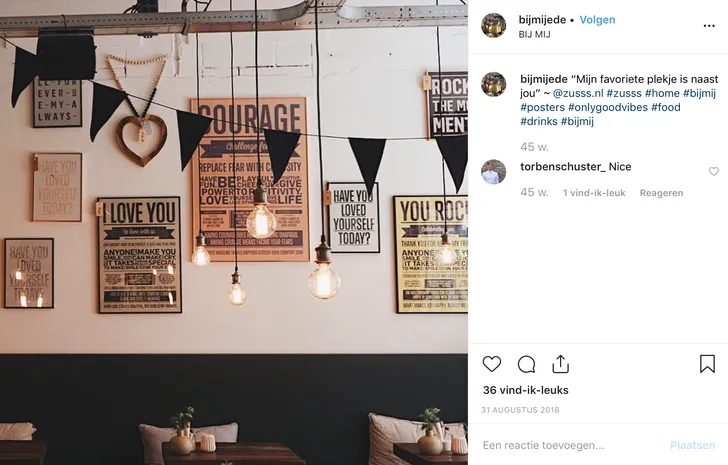Like torbenschuster_'s comment with small heart
Viewport: 728px width, 465px height.
tap(714, 171)
